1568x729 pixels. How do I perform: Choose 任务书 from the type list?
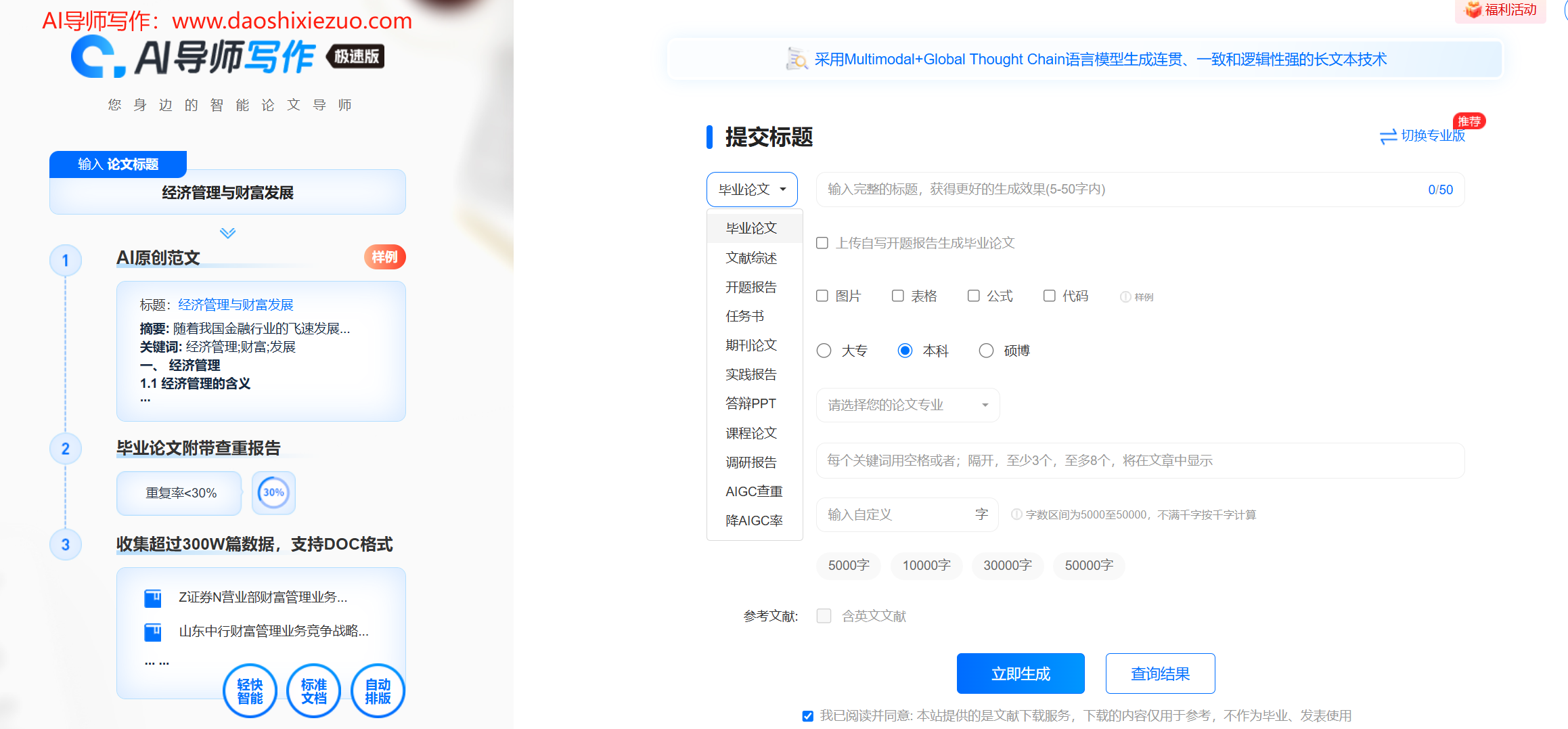pos(755,316)
